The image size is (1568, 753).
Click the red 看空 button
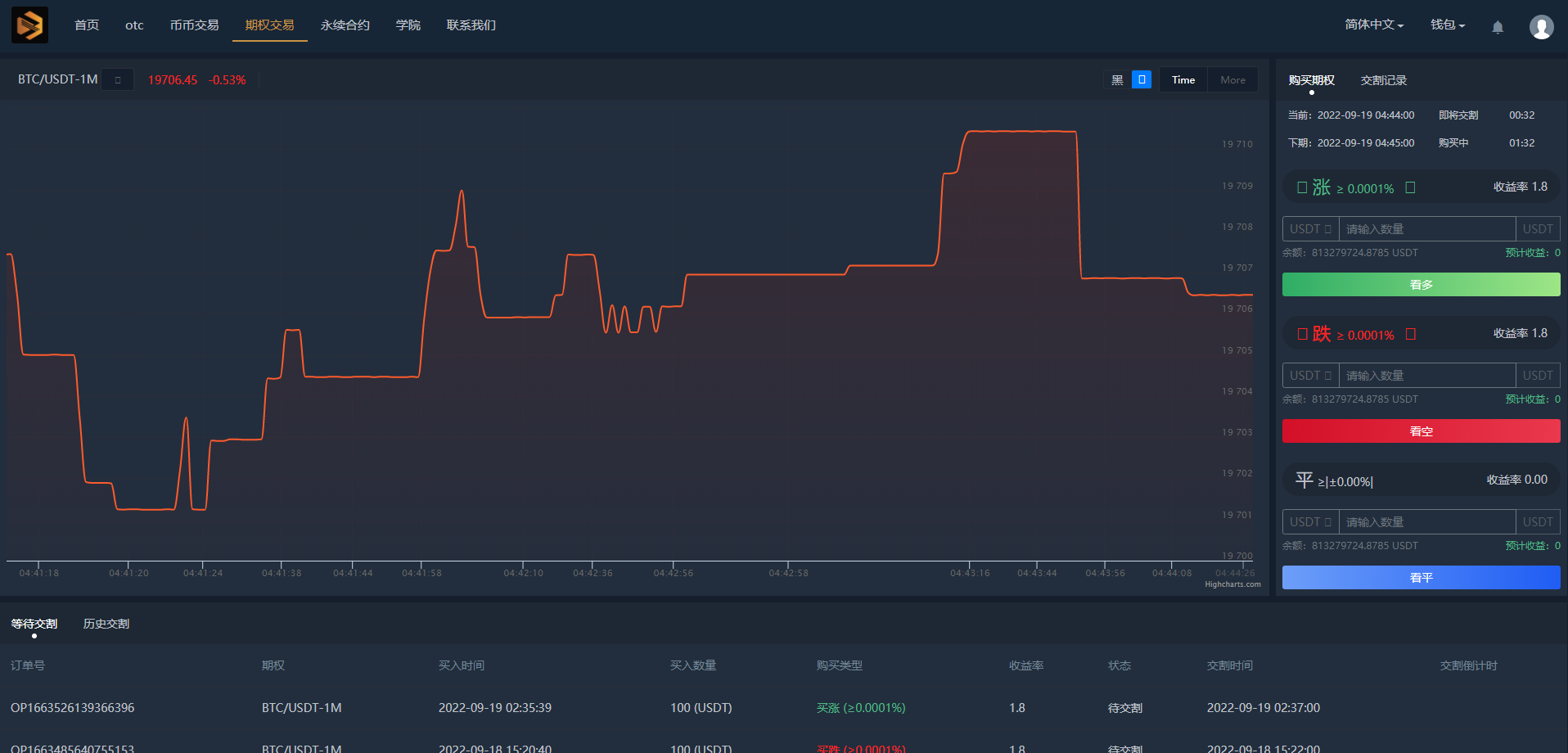1421,431
